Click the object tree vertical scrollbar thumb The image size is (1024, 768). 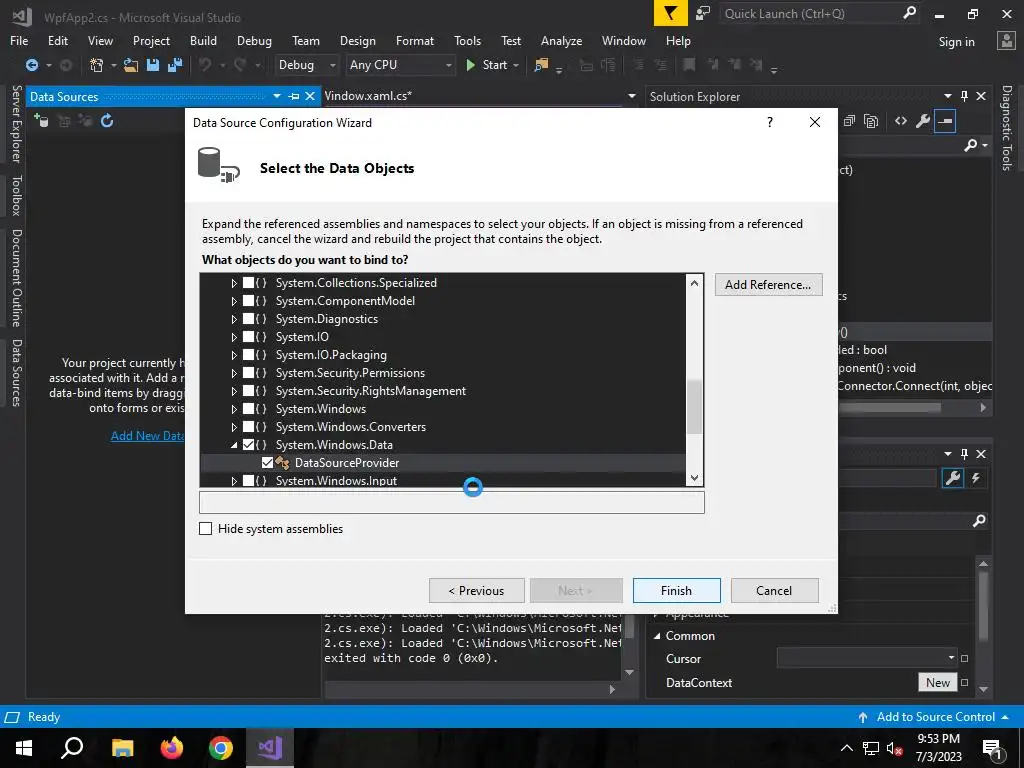694,407
